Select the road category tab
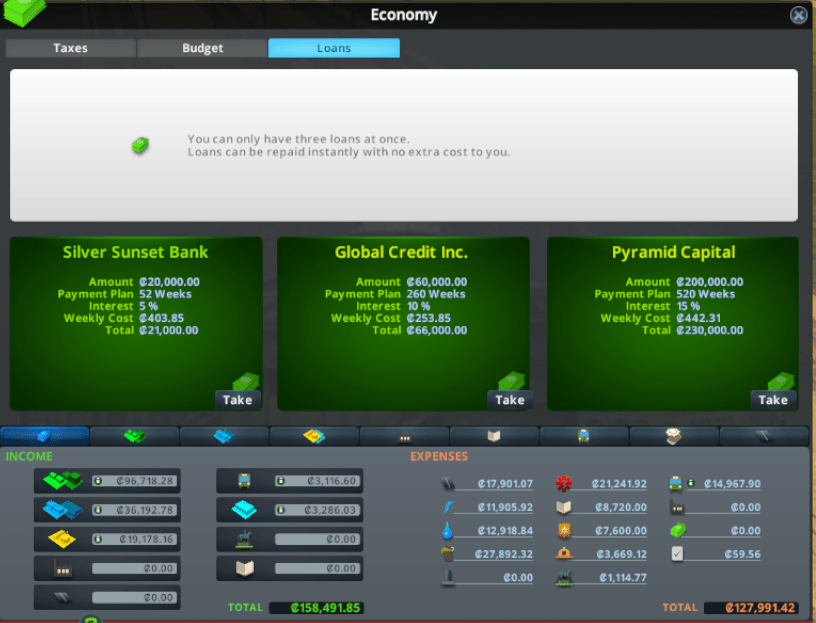This screenshot has width=816, height=623. click(x=764, y=436)
